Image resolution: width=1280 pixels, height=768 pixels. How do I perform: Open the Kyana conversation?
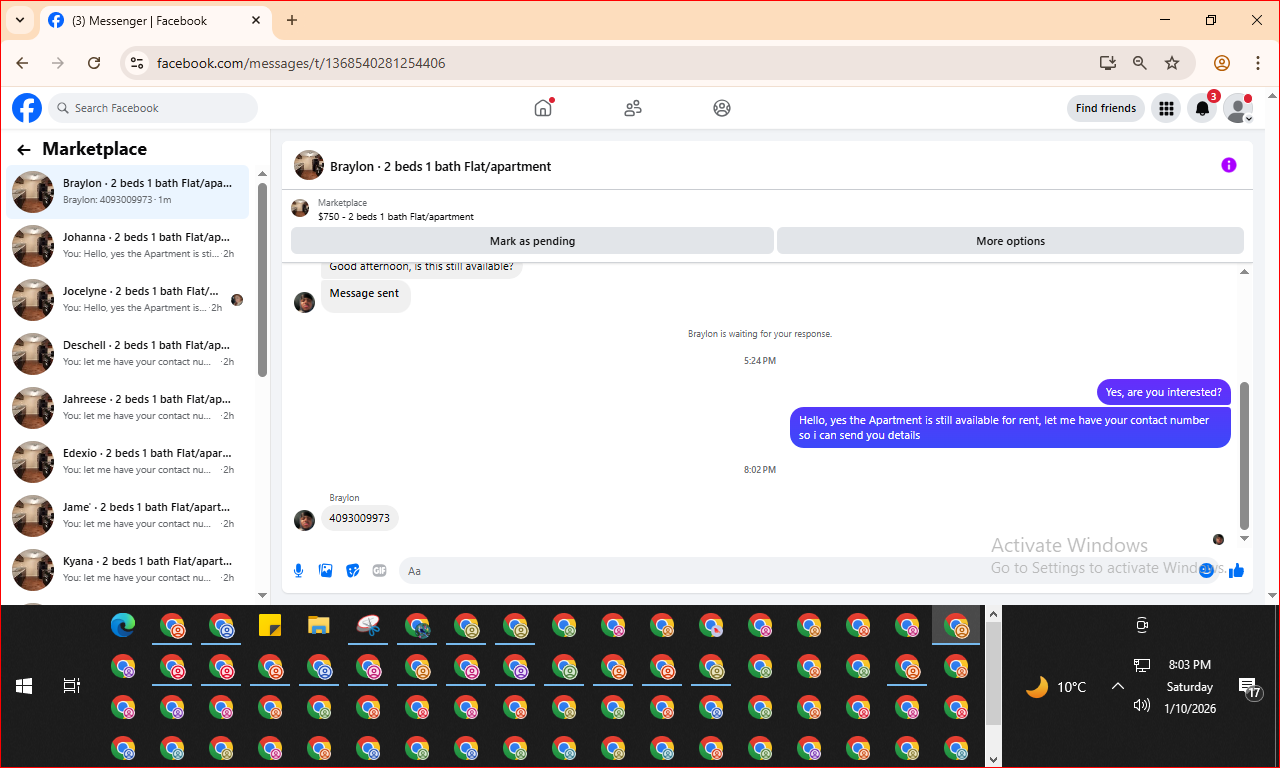pos(128,569)
